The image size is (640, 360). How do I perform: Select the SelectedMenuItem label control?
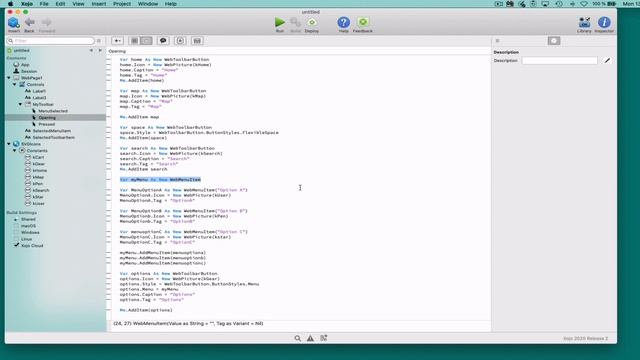pos(51,131)
